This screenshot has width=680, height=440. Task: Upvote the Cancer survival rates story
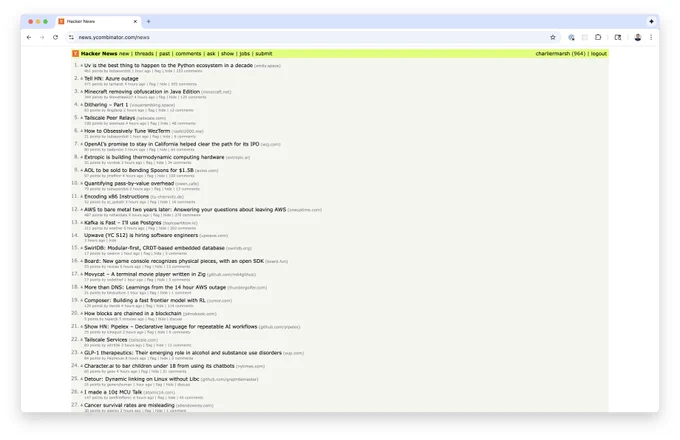81,405
